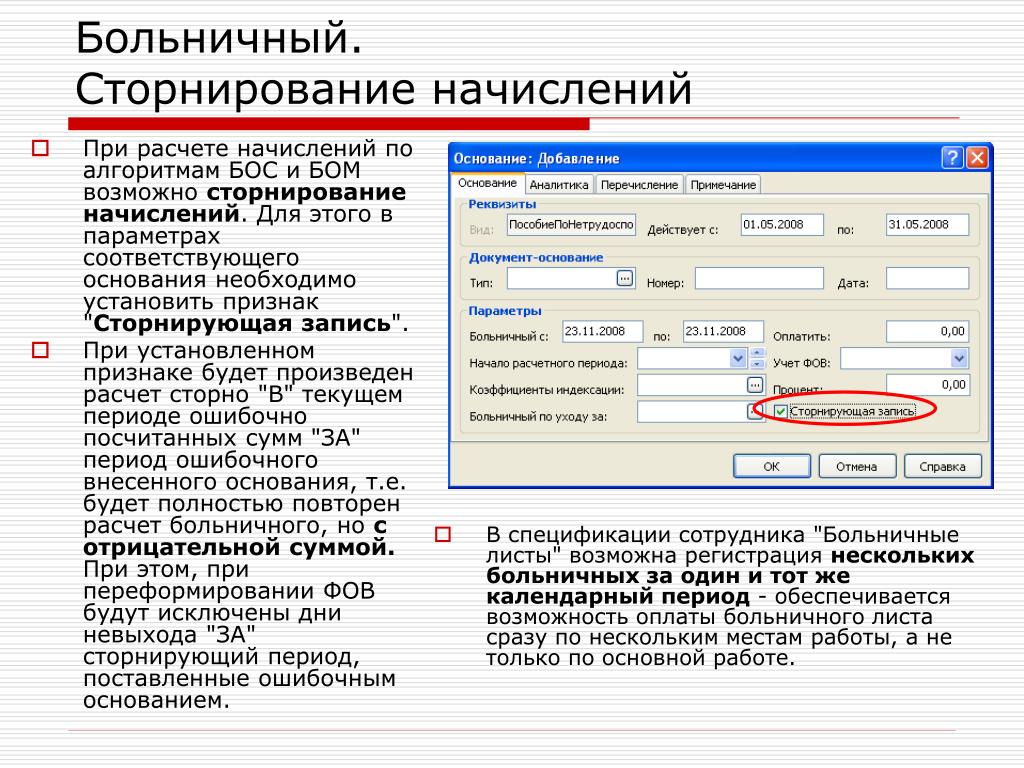Click the Документ-основание group label
1024x768 pixels.
pyautogui.click(x=536, y=257)
